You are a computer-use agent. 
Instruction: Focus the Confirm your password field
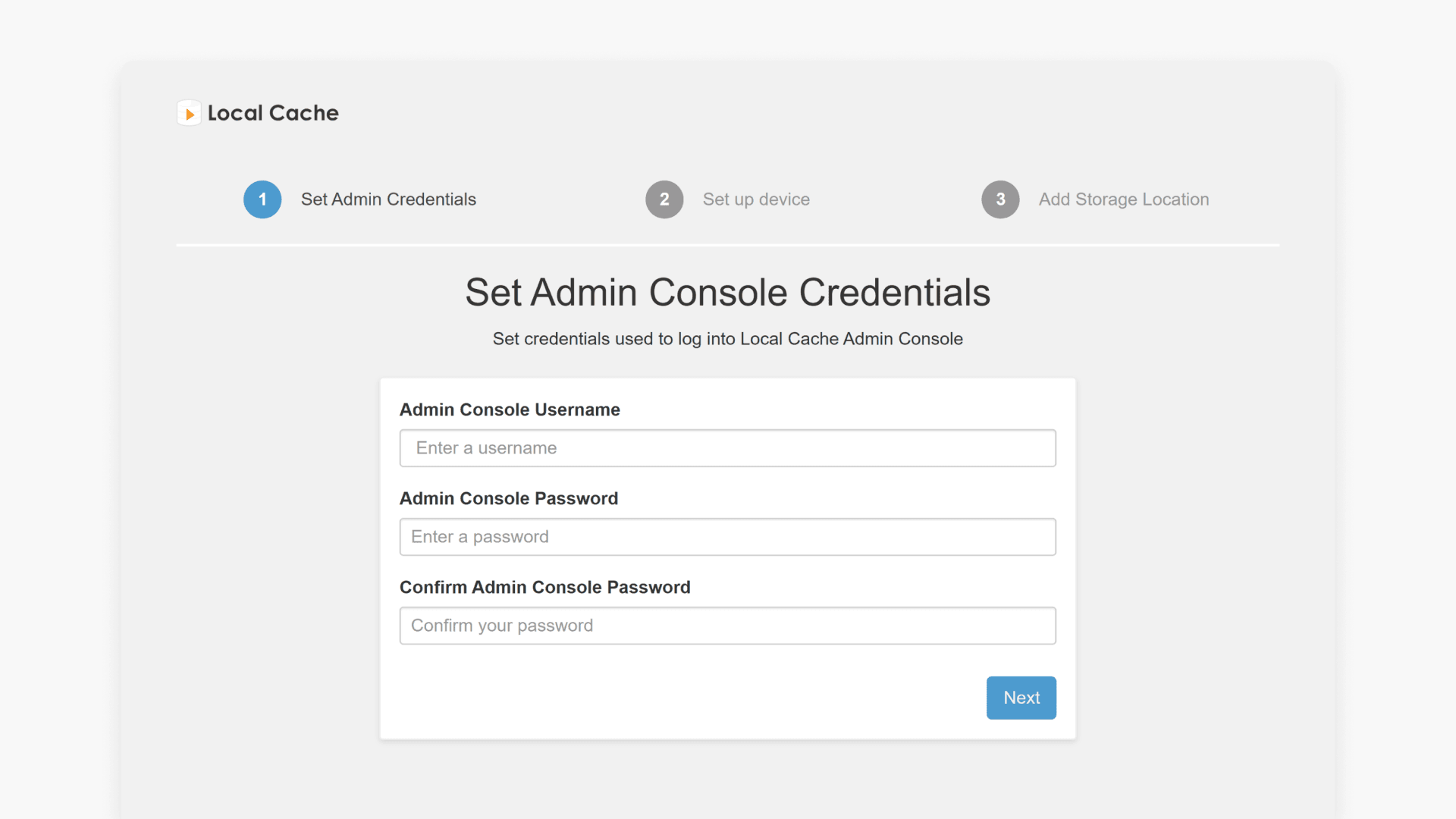click(726, 626)
